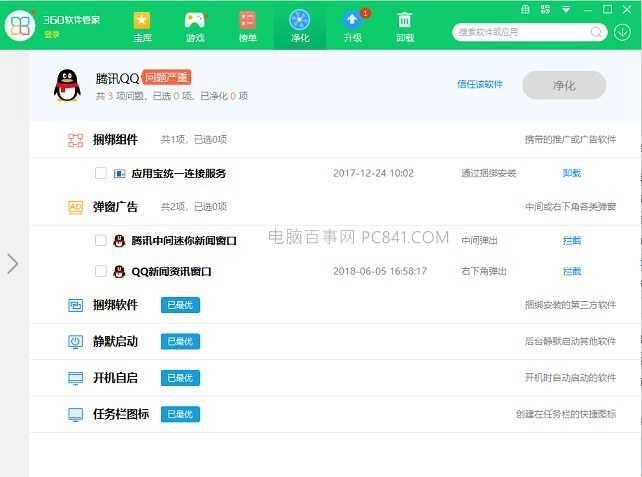Screen dimensions: 642x477
Task: Check the 应用宝统一连接服务 checkbox
Action: click(100, 173)
